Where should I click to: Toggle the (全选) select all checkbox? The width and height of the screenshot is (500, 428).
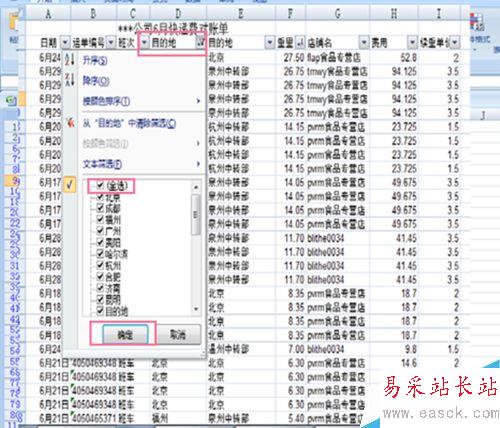click(100, 185)
